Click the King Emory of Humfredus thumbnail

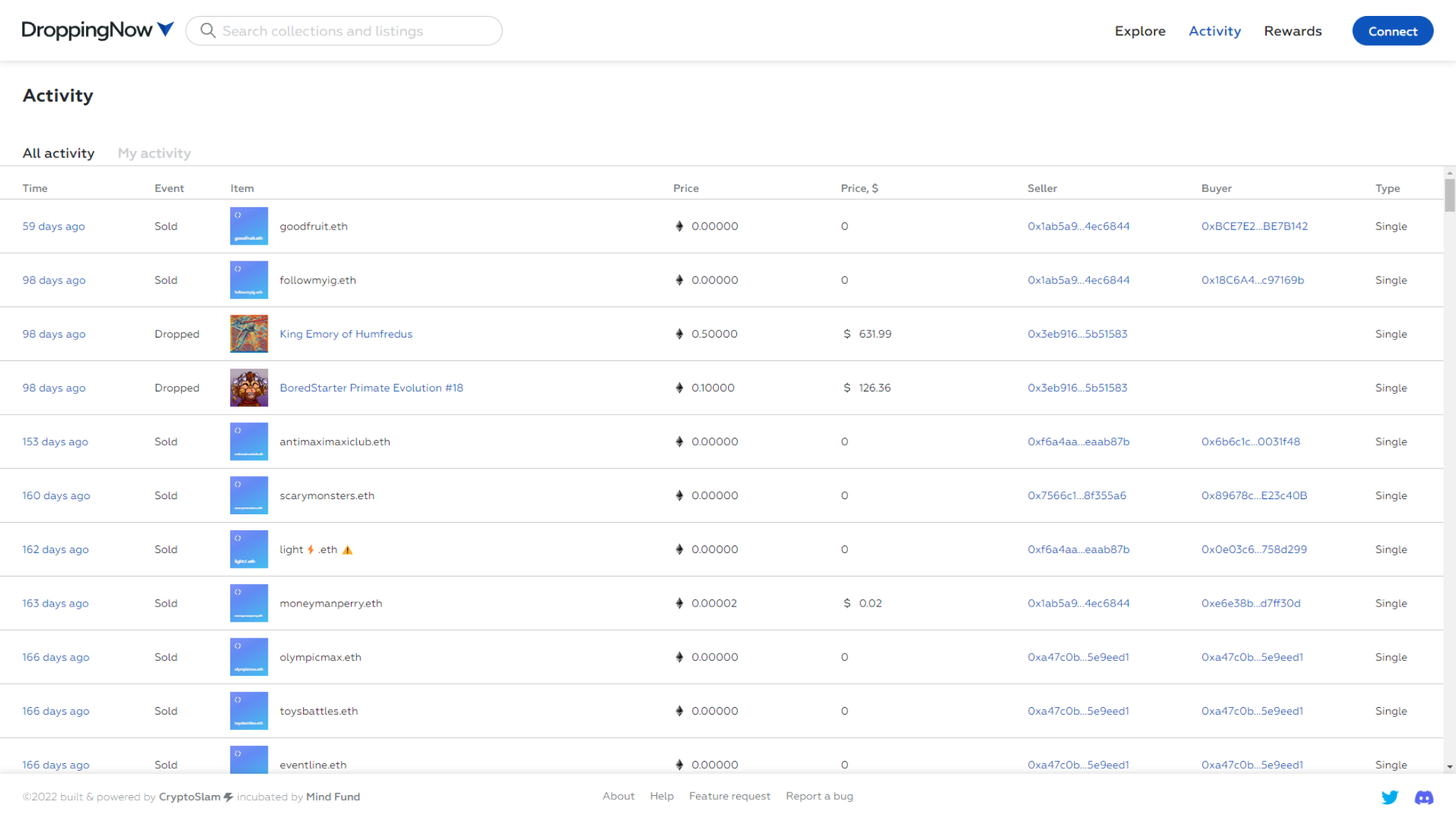click(x=248, y=333)
